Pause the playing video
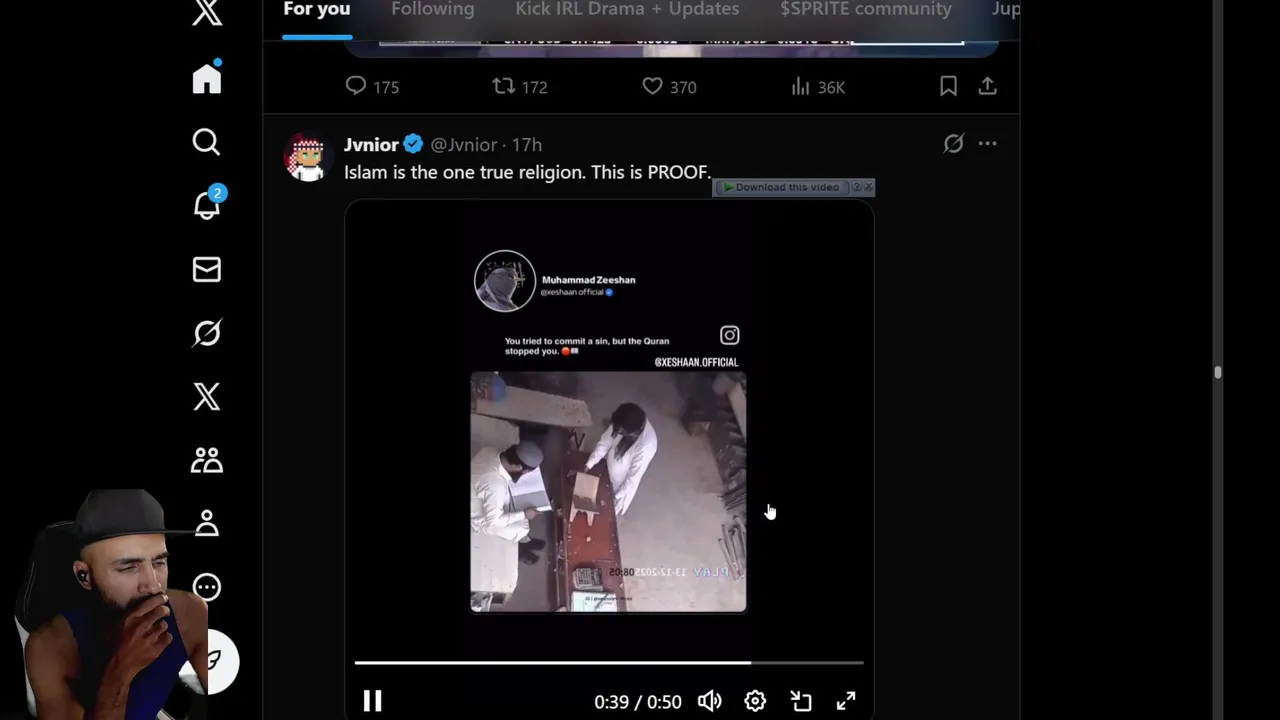The width and height of the screenshot is (1280, 720). (372, 701)
